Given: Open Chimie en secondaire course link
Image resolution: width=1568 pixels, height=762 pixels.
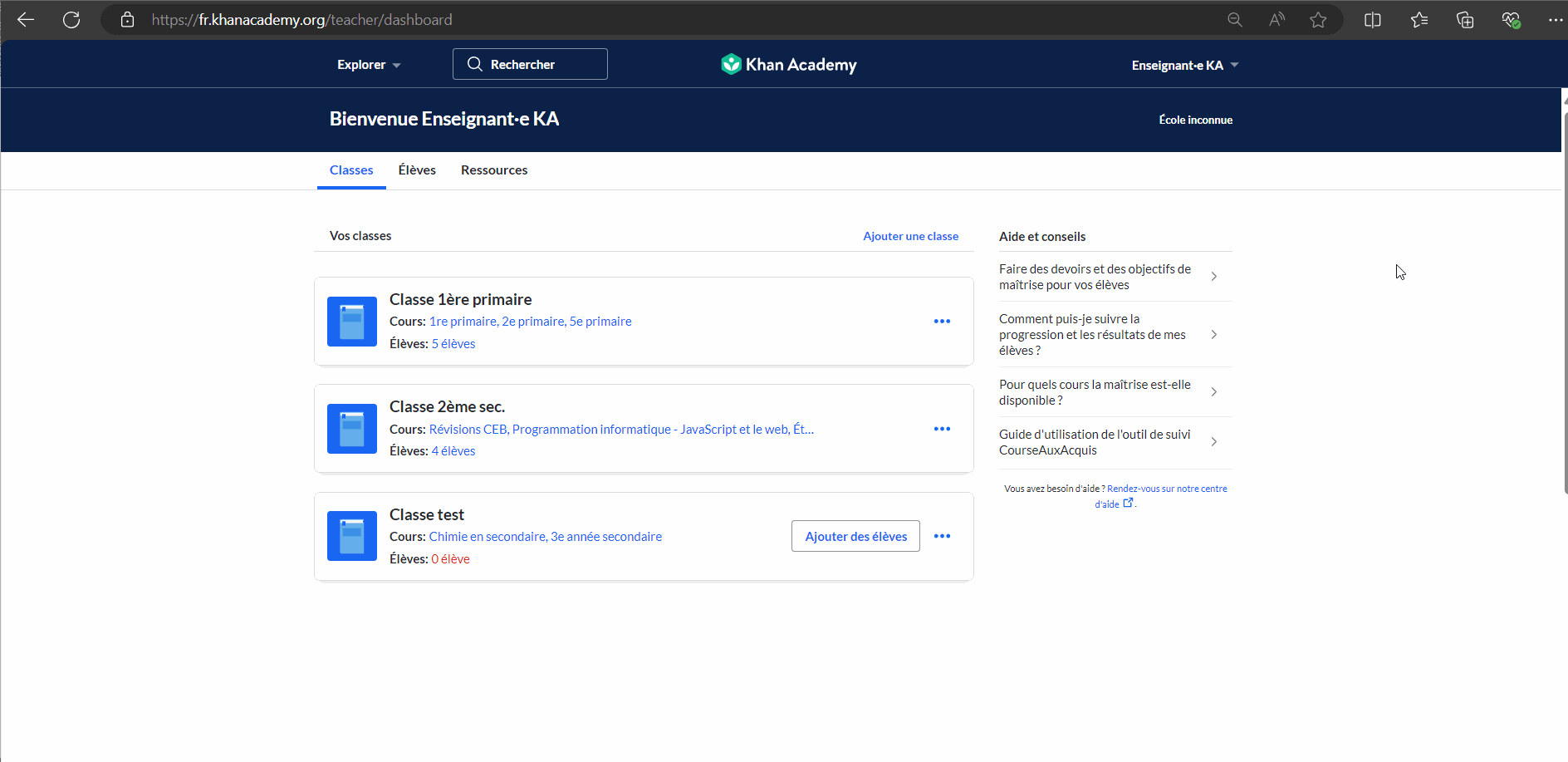Looking at the screenshot, I should [488, 537].
